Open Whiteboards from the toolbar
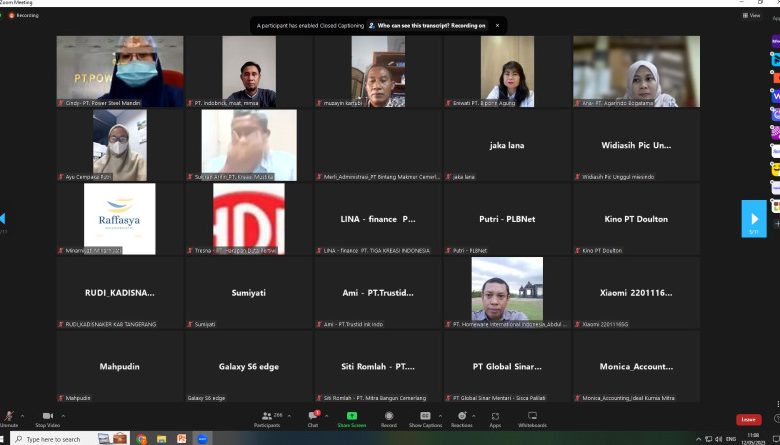The width and height of the screenshot is (780, 445). [532, 416]
